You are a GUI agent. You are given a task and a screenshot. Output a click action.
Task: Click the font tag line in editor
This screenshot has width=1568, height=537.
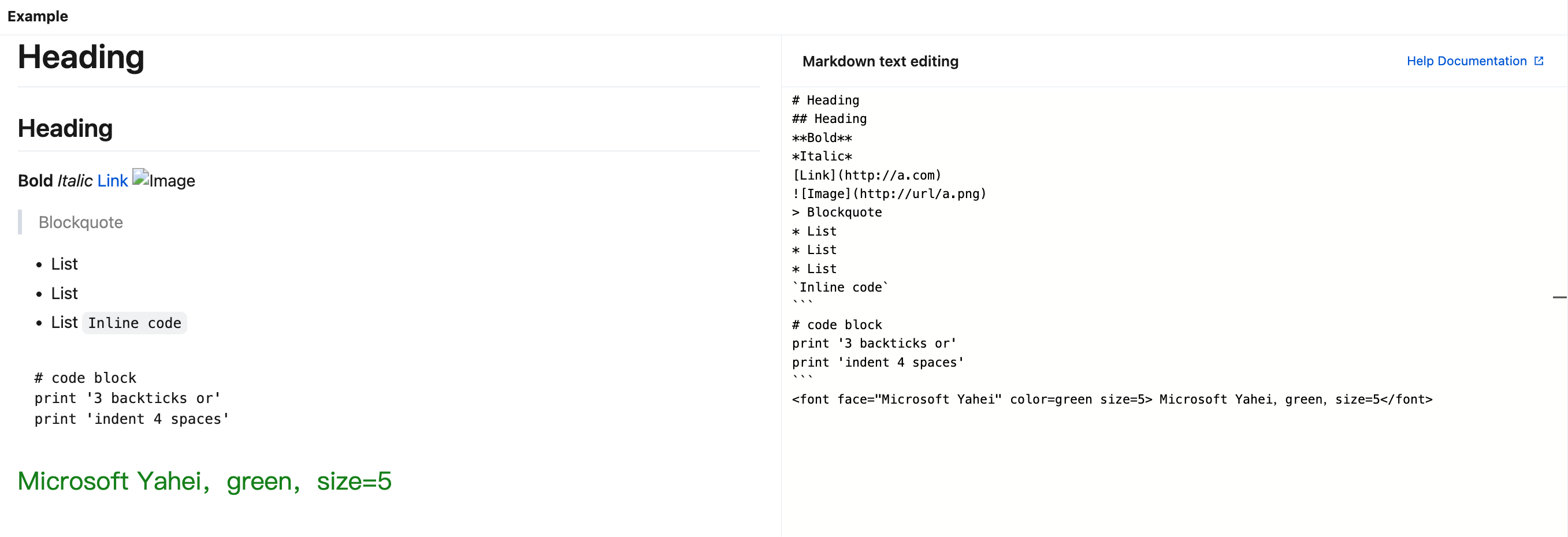pos(1112,400)
